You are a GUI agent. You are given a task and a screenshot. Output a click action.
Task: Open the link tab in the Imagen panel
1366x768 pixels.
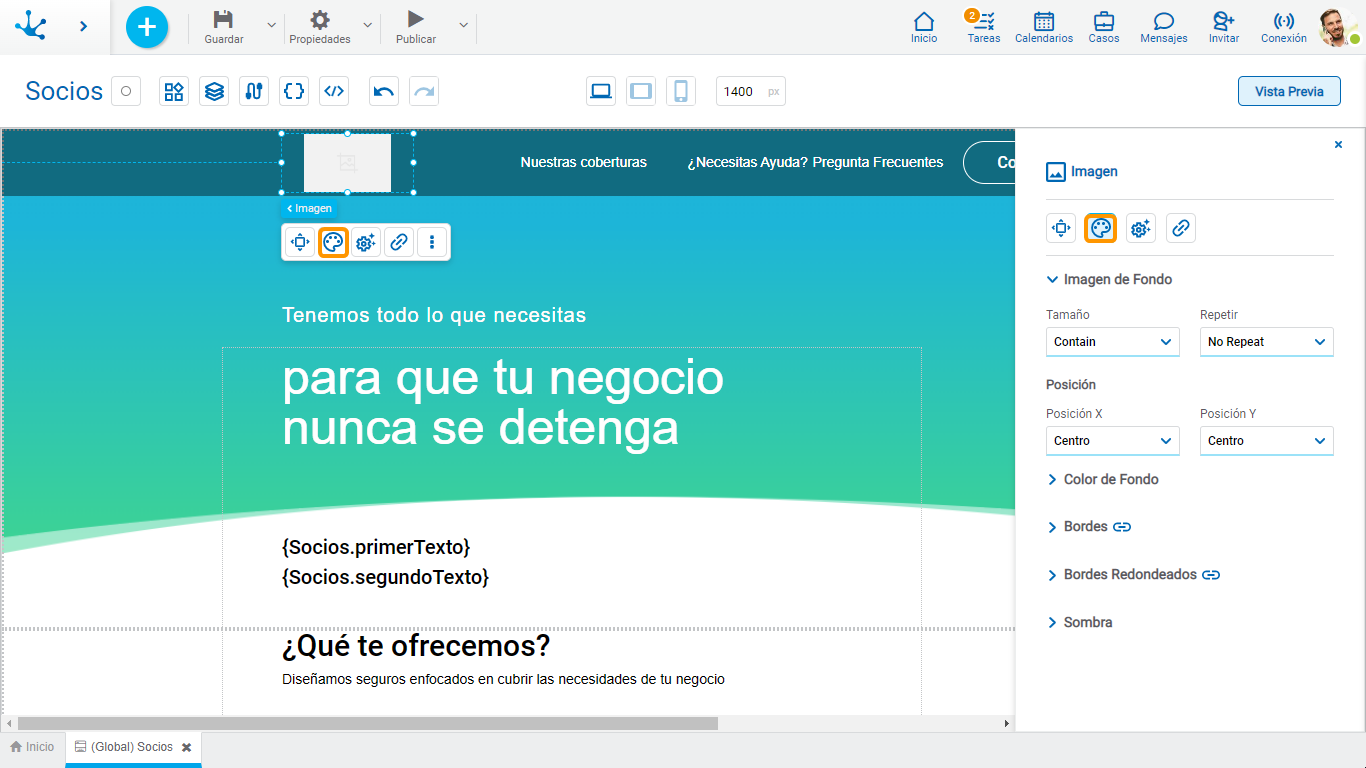[1181, 229]
